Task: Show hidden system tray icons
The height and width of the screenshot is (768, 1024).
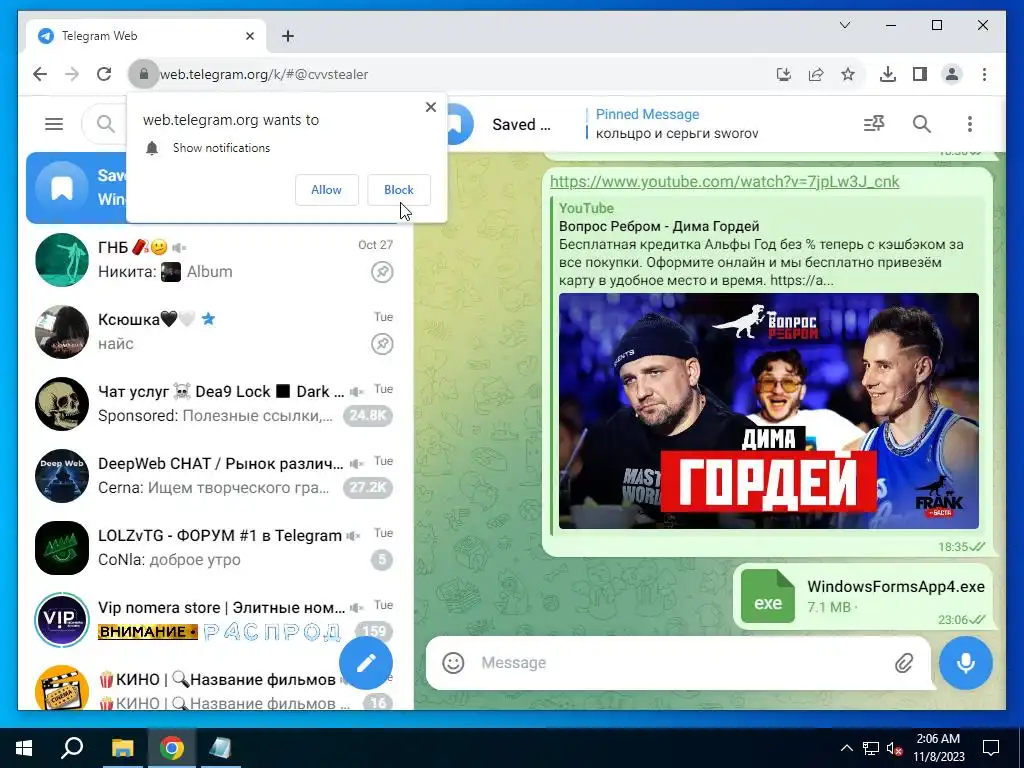Action: [846, 748]
